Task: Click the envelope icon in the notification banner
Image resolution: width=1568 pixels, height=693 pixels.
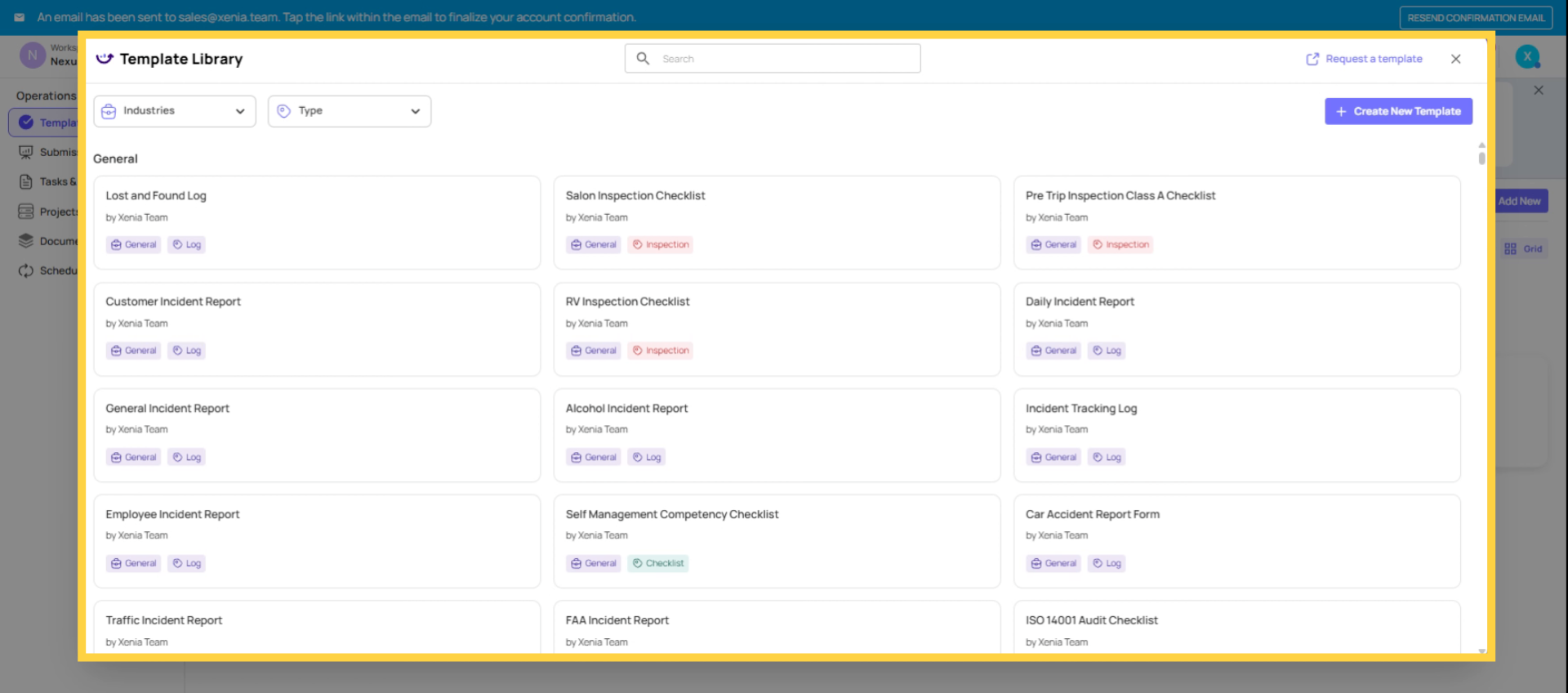Action: 19,17
